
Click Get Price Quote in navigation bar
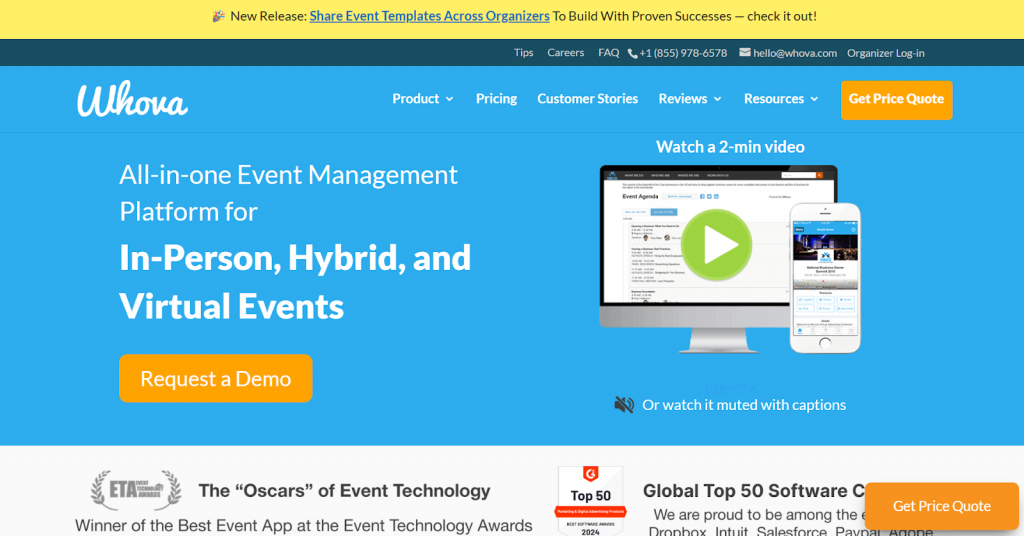pos(897,100)
